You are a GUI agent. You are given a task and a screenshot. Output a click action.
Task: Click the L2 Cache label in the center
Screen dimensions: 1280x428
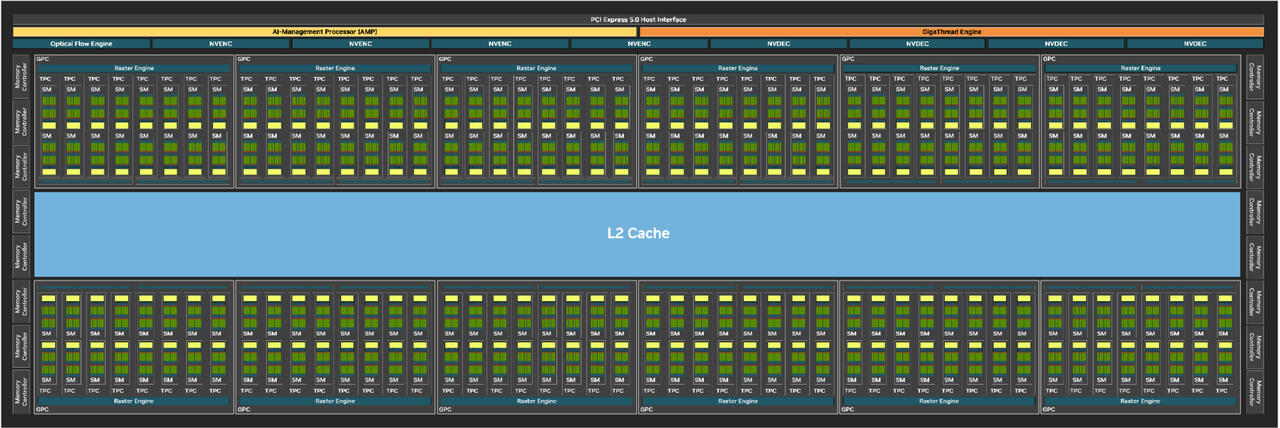[x=639, y=233]
